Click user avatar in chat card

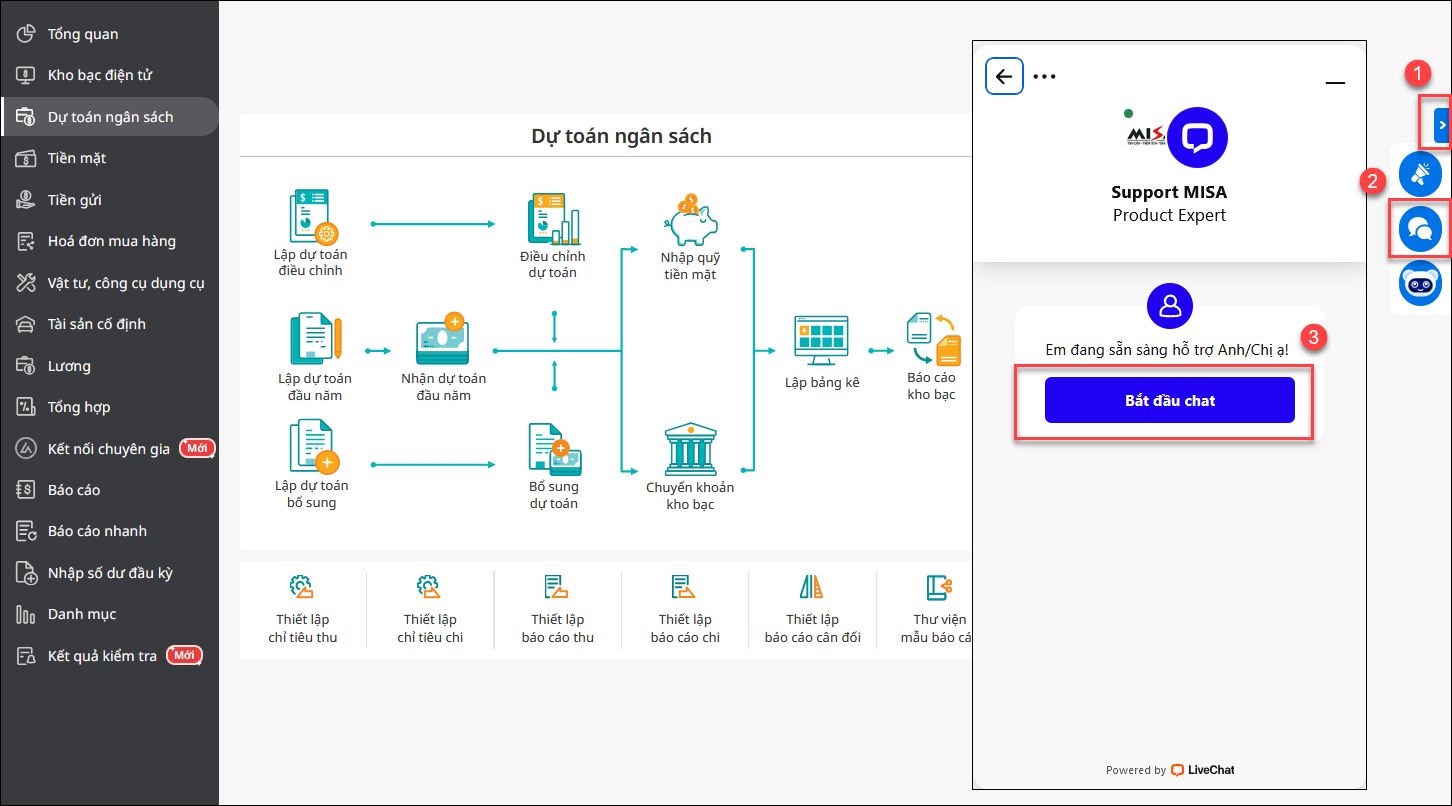coord(1170,306)
